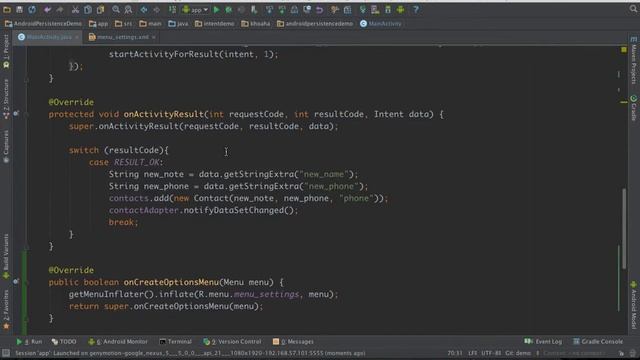This screenshot has height=360, width=640.
Task: Open the Terminal tool window tab
Action: click(x=175, y=342)
